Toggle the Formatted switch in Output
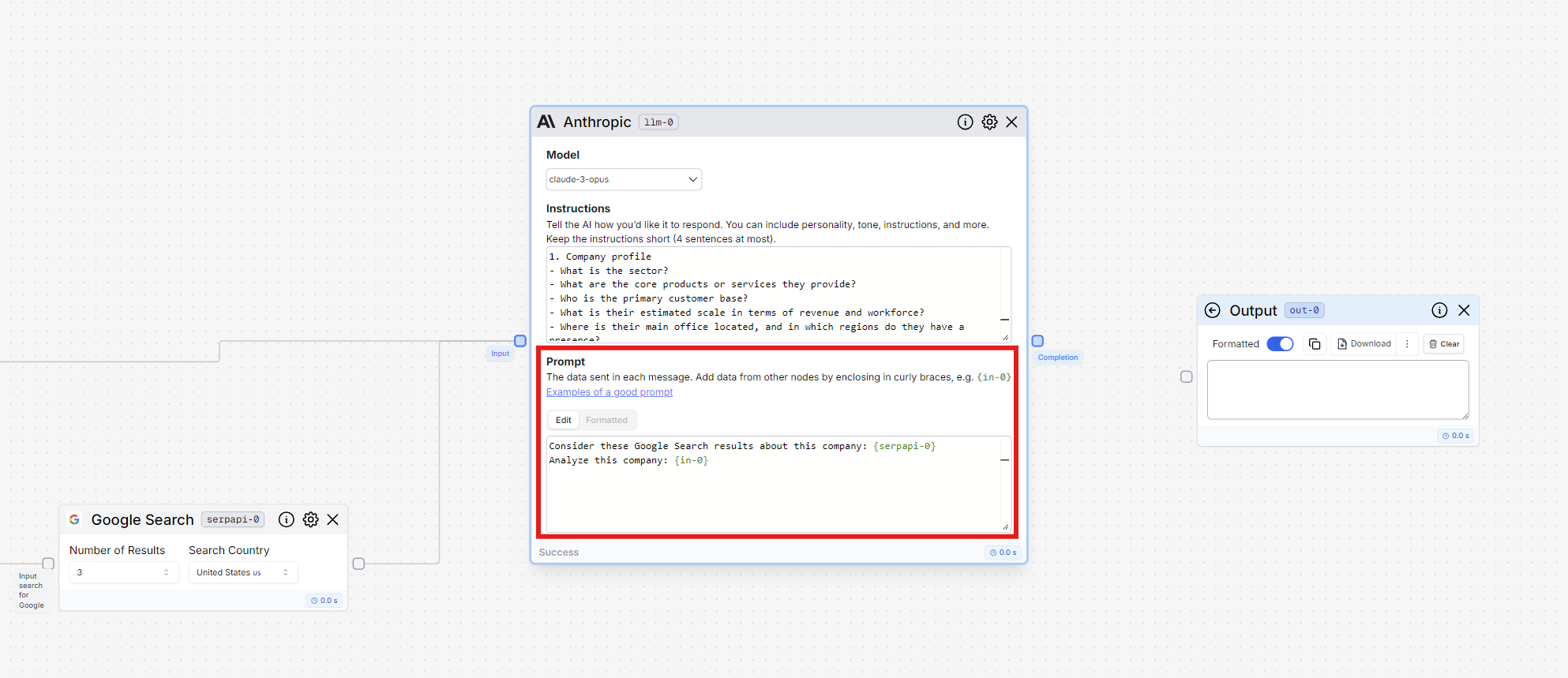Viewport: 1568px width, 678px height. (x=1280, y=344)
